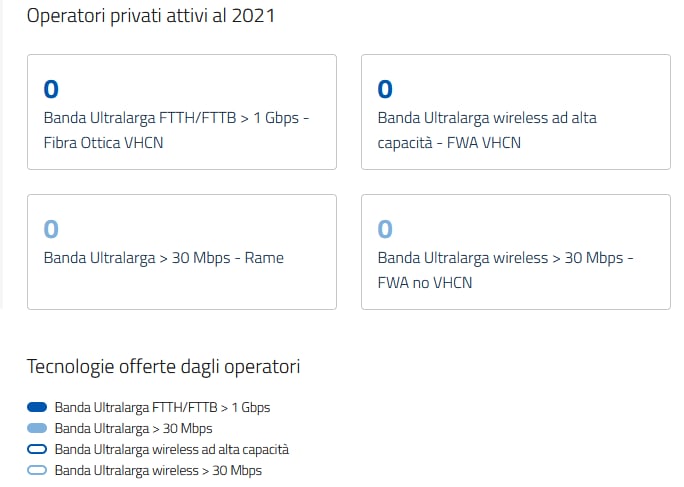Click the zero count in FWA no VHCN card
This screenshot has height=487, width=684.
coord(385,230)
